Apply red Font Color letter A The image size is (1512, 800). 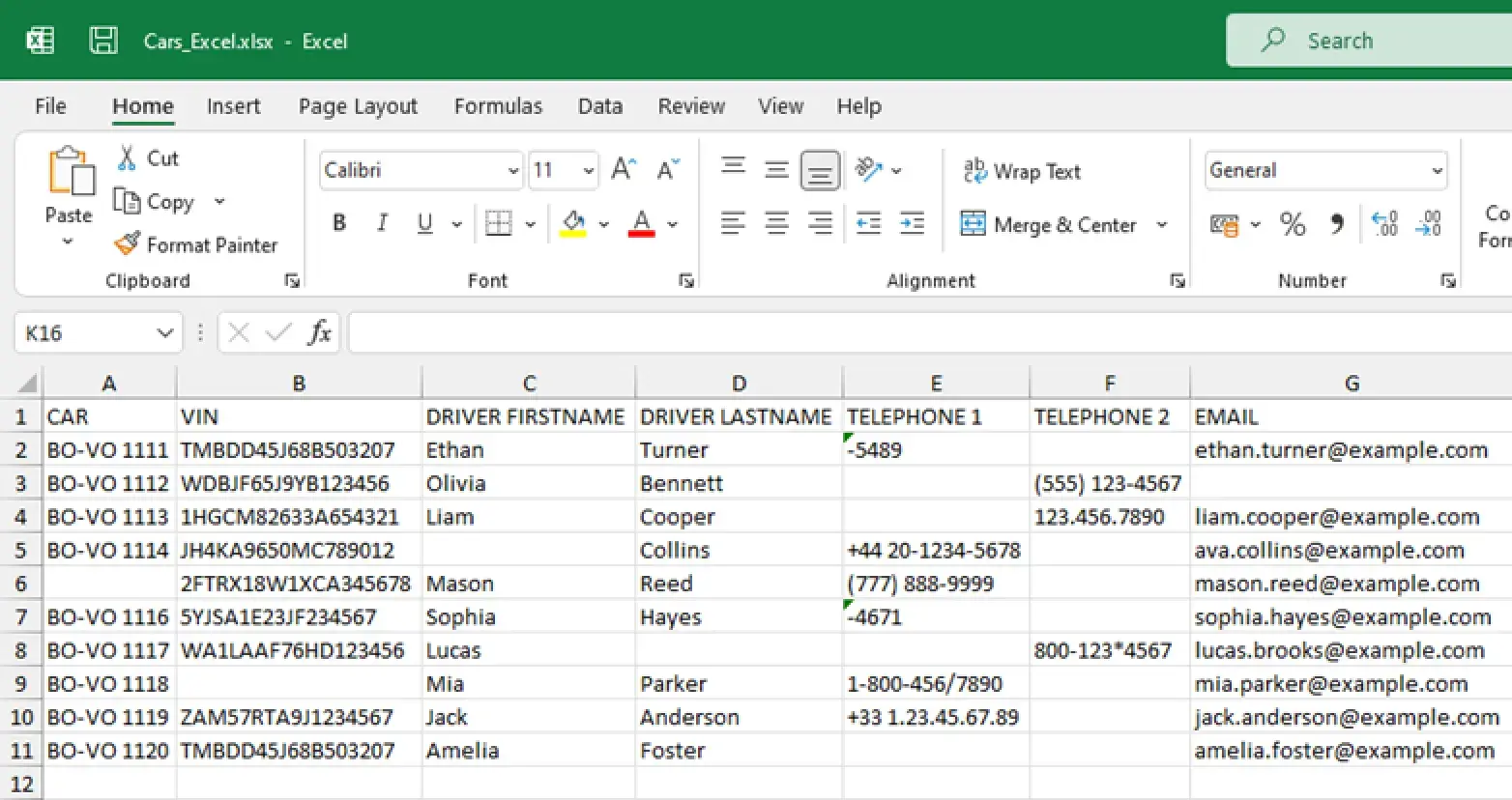click(641, 223)
